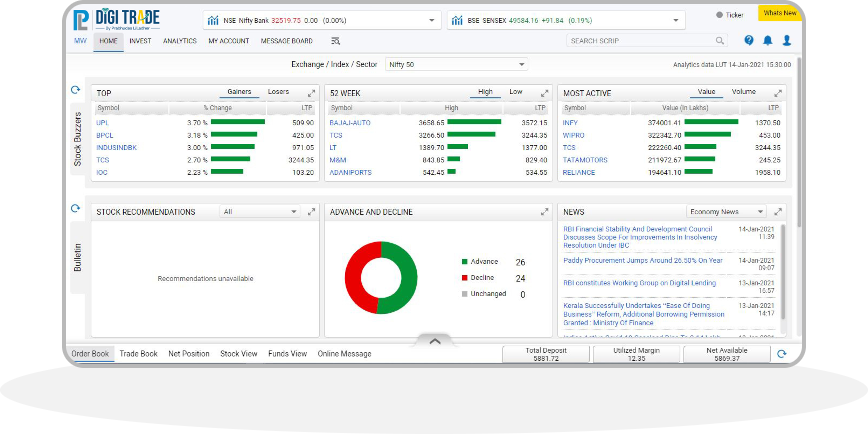Viewport: 868px width, 434px height.
Task: Switch to the Most Active Value tab
Action: (706, 92)
